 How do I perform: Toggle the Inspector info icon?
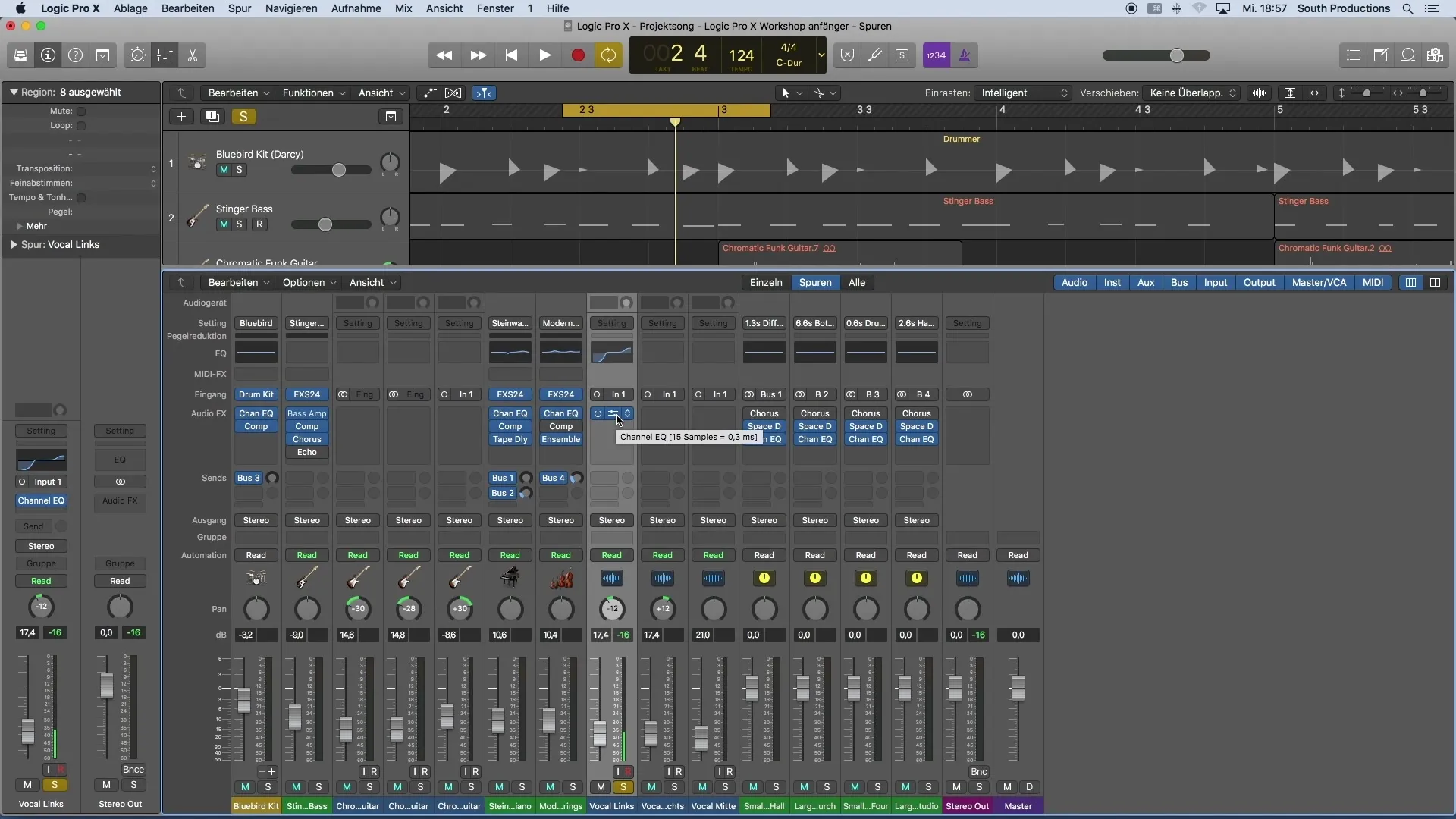coord(48,55)
